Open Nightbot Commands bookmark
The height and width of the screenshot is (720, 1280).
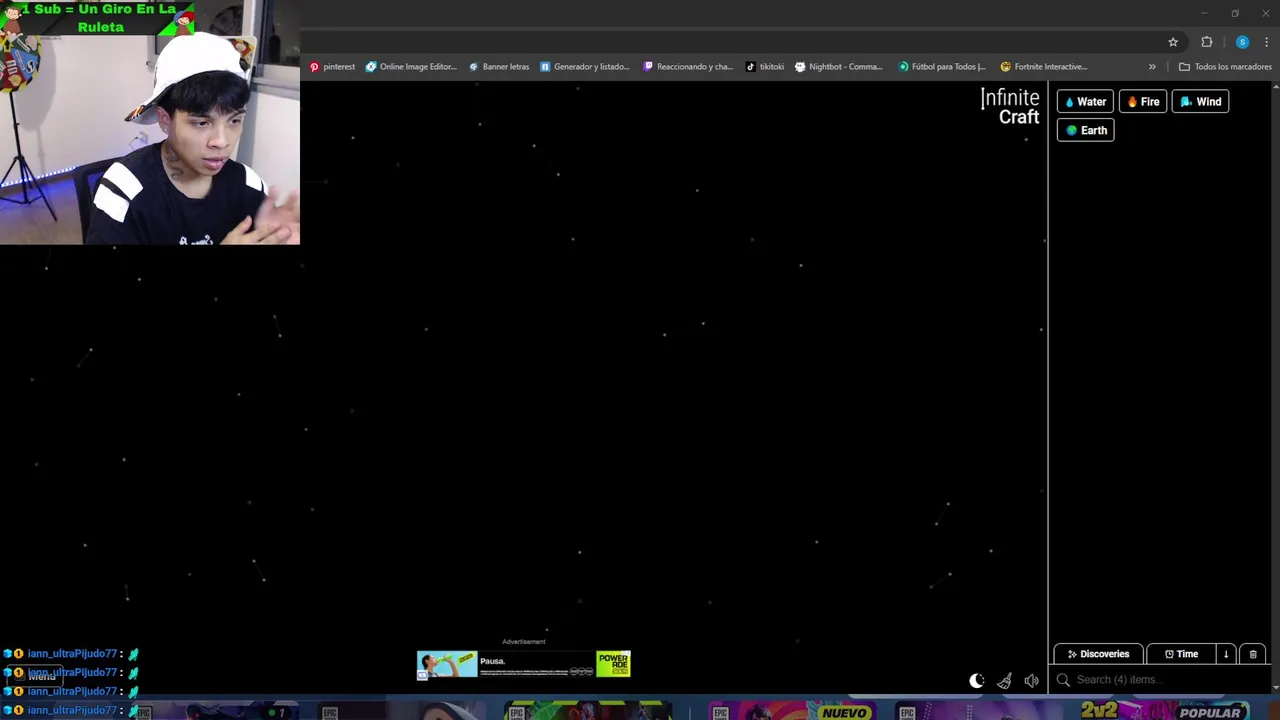839,67
